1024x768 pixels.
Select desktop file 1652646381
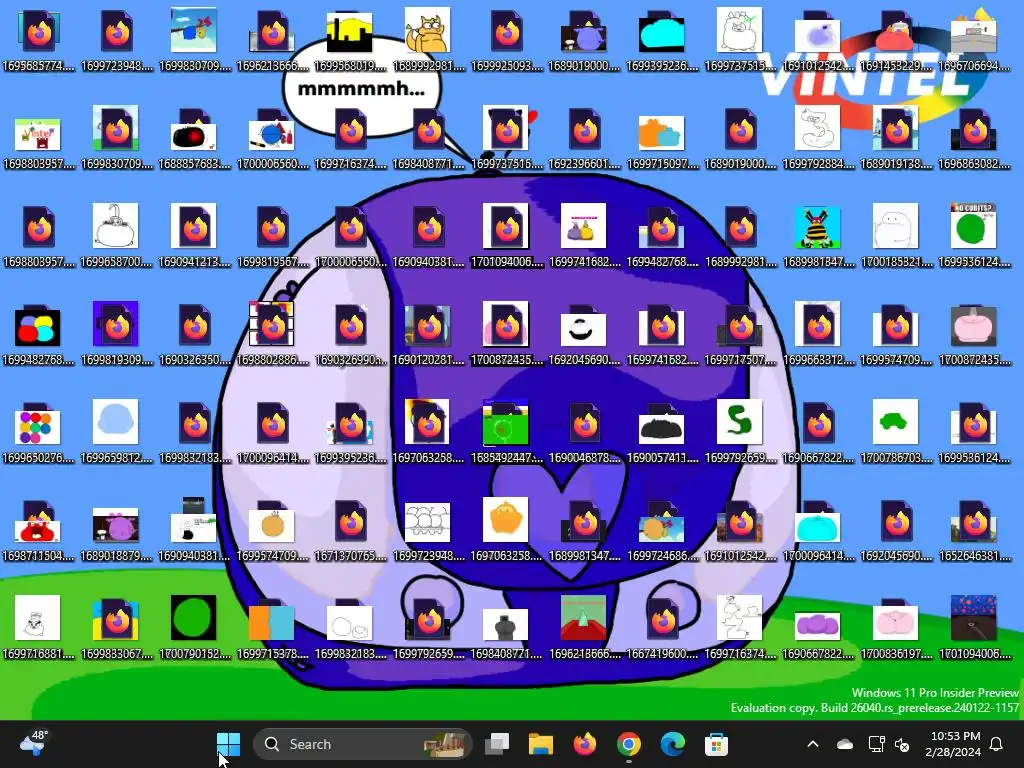(974, 529)
